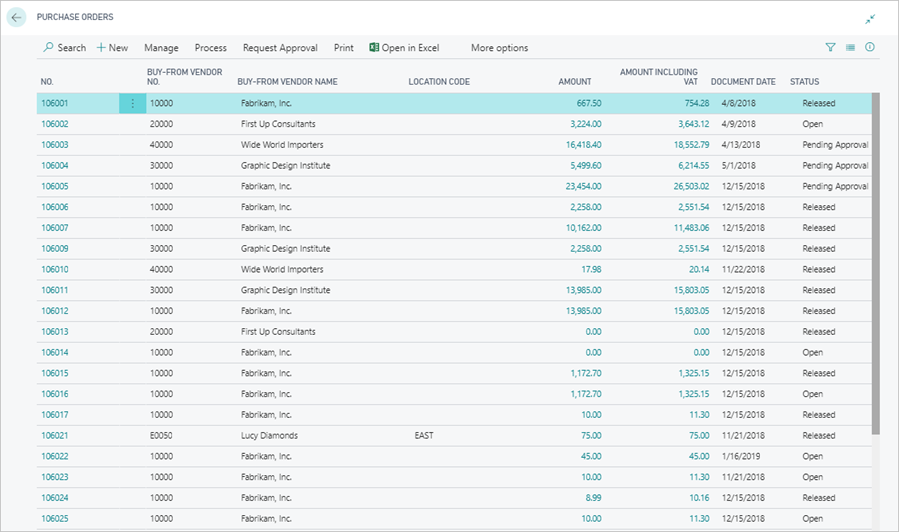Open purchase order 106021 link
The image size is (899, 532).
[55, 436]
